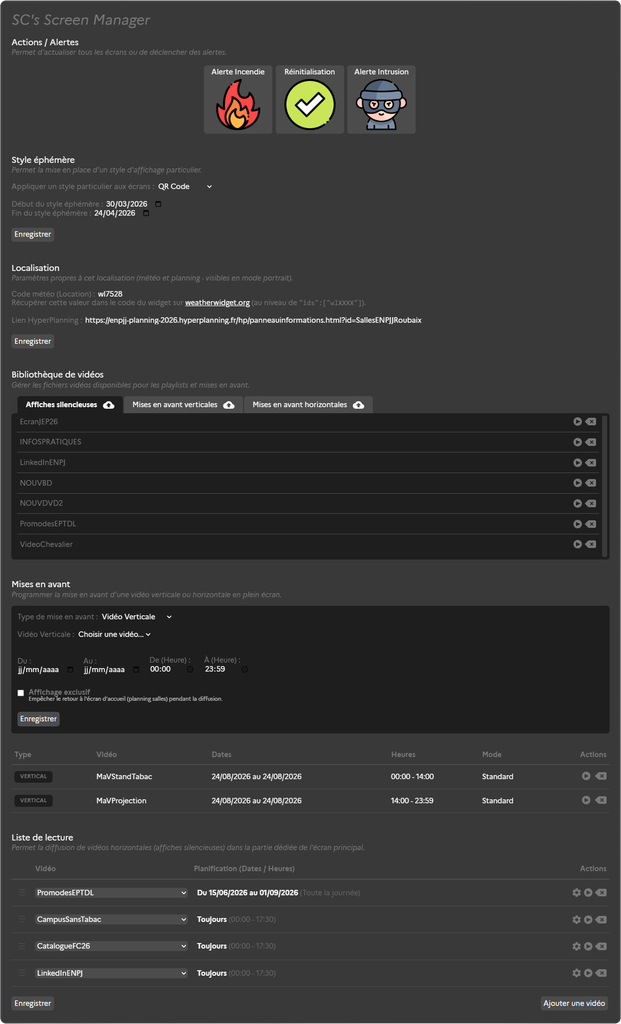Enable the Affichage exclusif checkbox
This screenshot has width=621, height=1024.
coord(21,693)
